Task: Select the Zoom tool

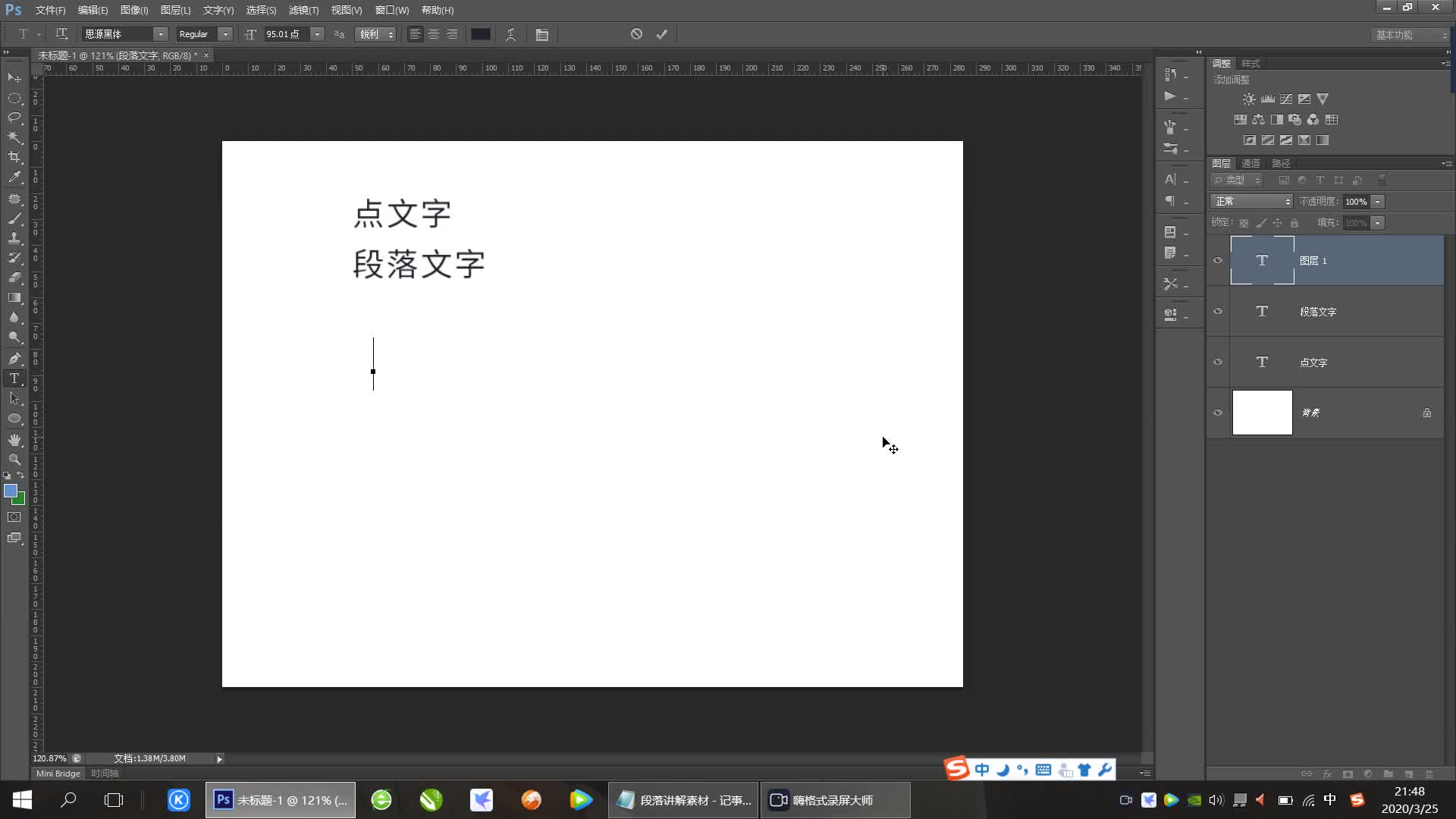Action: click(14, 460)
